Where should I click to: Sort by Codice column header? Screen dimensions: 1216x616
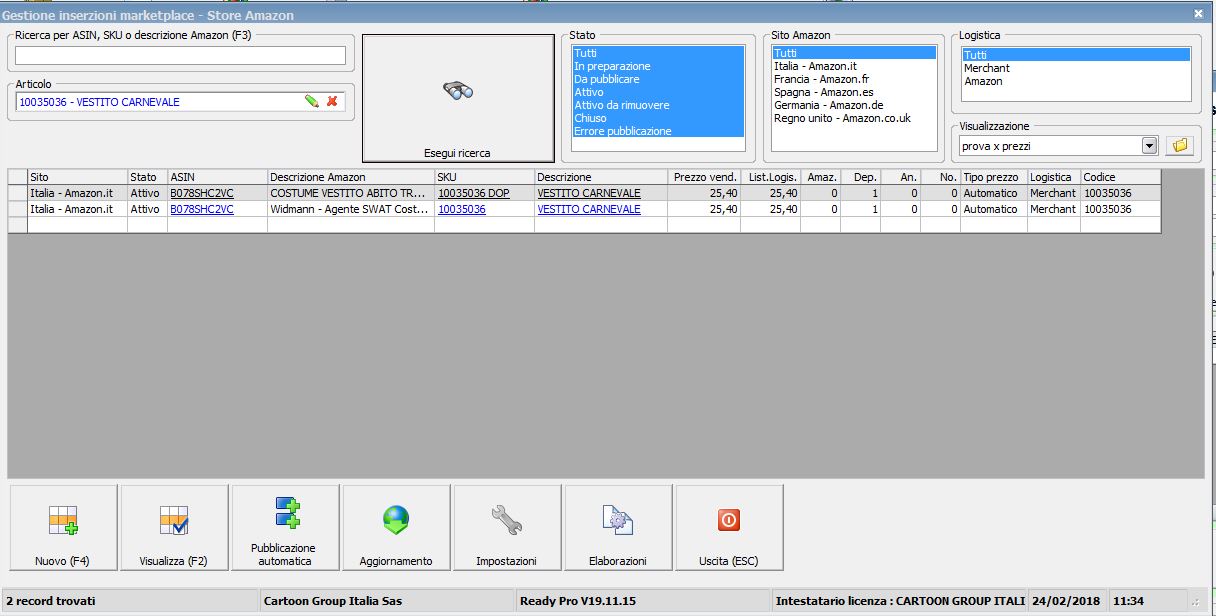(x=1121, y=177)
